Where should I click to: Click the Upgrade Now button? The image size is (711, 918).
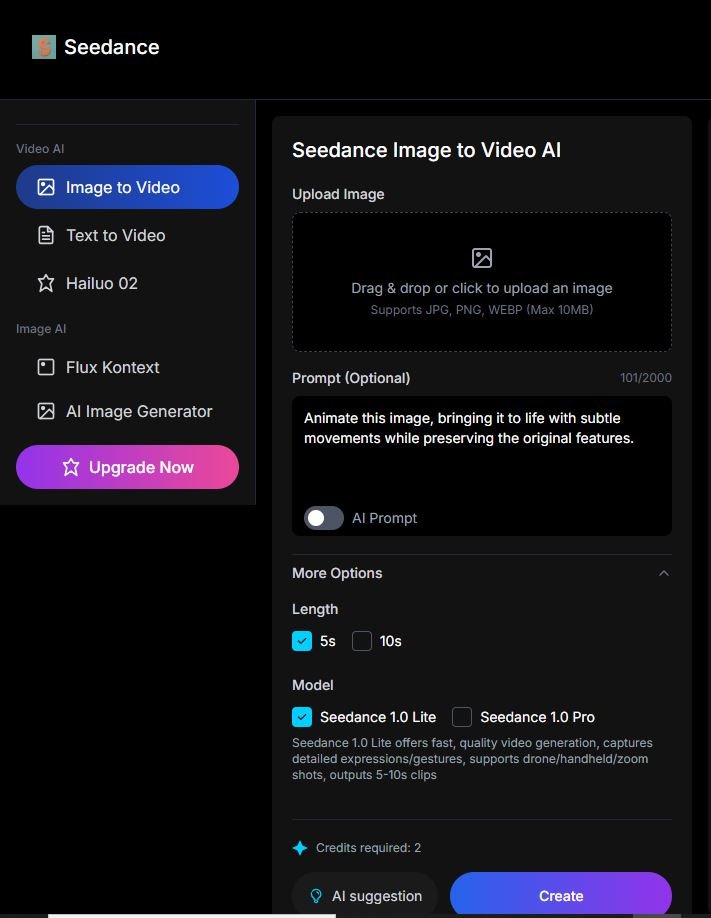tap(128, 467)
